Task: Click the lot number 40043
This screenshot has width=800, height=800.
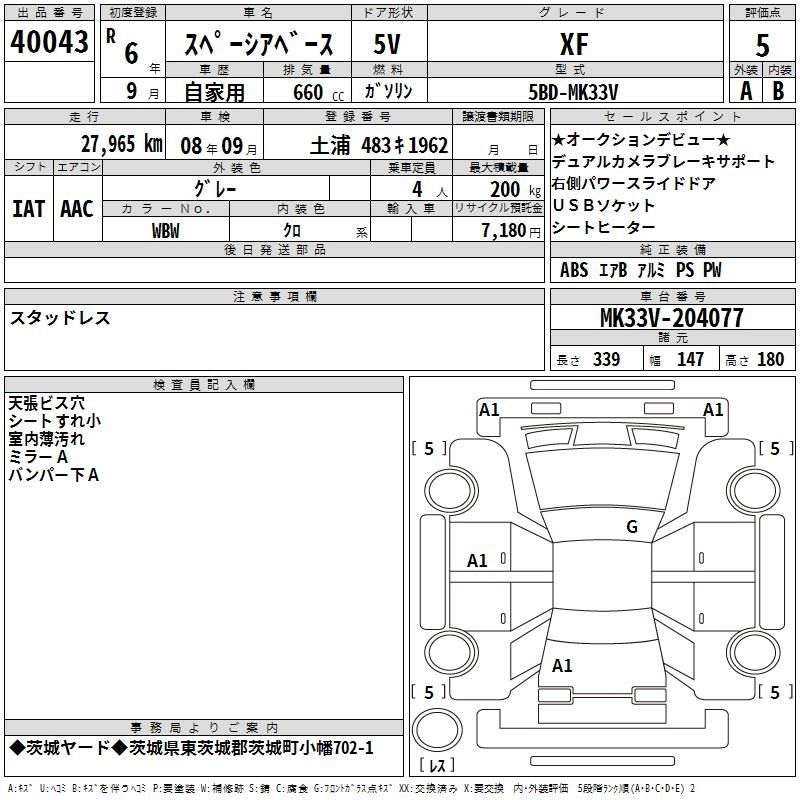Action: [x=49, y=42]
